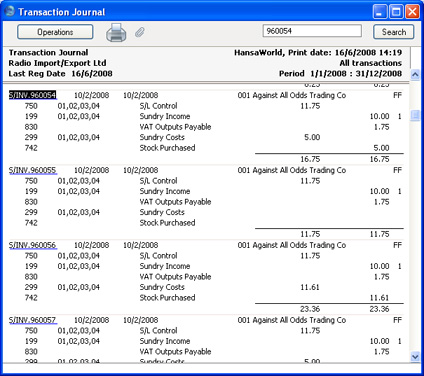Minimize the Transaction Journal window

(380, 12)
